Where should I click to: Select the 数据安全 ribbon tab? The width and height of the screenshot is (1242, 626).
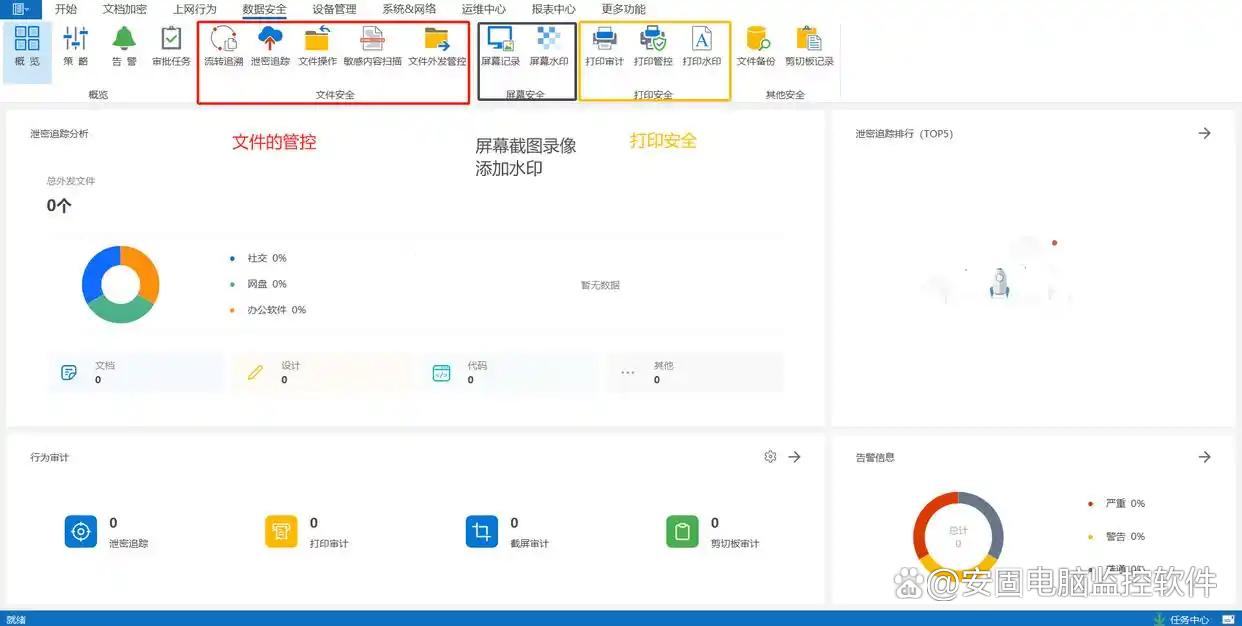pos(265,9)
